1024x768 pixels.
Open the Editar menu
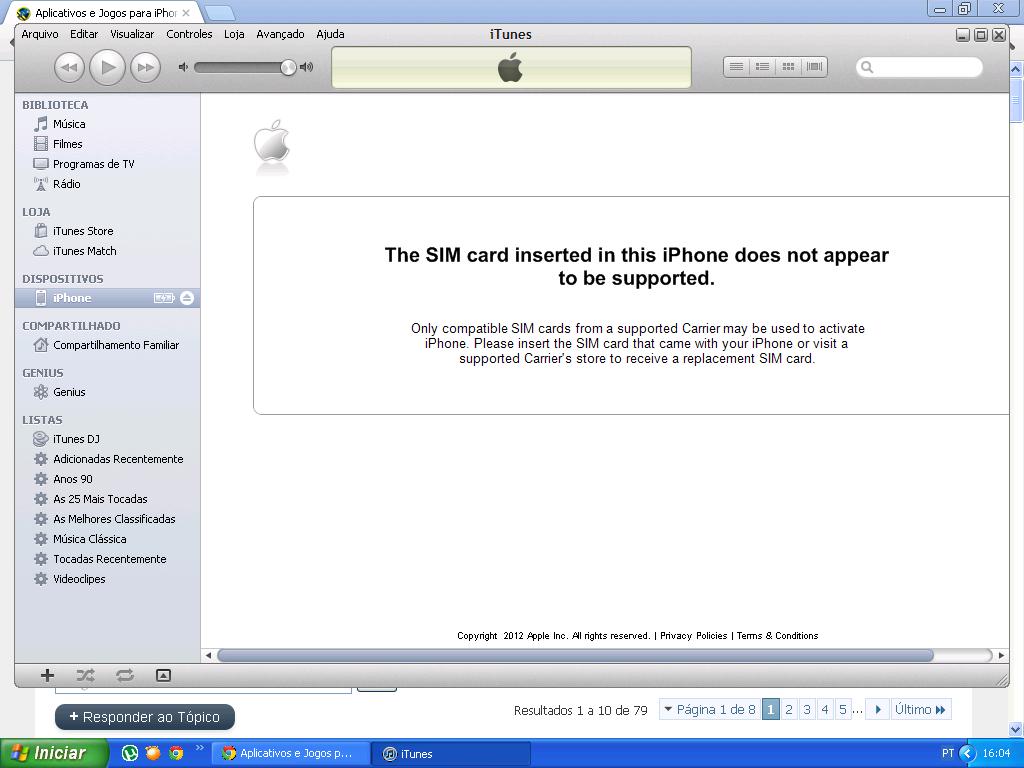84,34
